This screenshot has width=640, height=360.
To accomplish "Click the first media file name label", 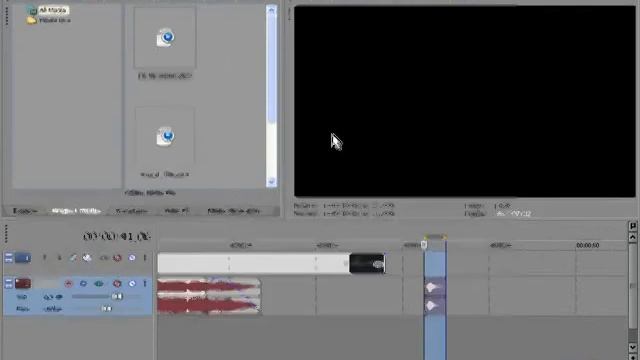I will click(x=165, y=76).
